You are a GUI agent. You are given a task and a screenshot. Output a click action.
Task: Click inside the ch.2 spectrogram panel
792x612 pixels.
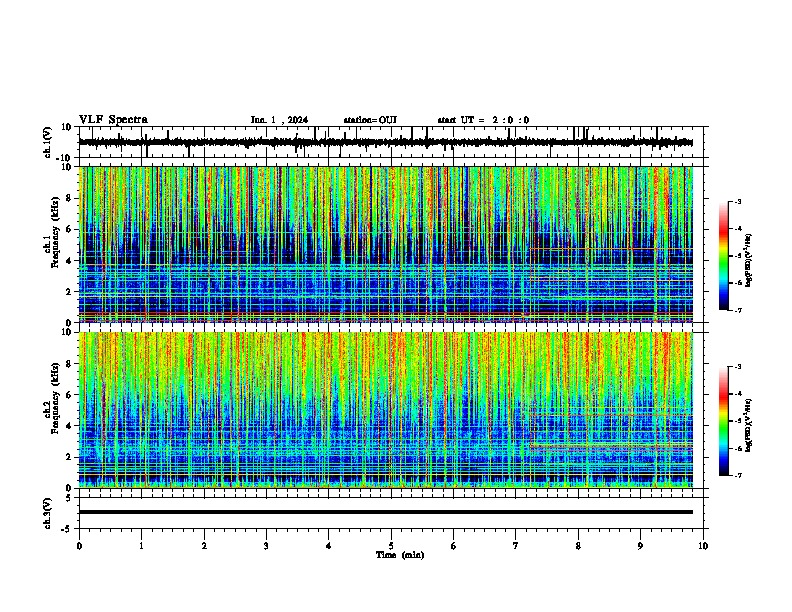point(386,410)
